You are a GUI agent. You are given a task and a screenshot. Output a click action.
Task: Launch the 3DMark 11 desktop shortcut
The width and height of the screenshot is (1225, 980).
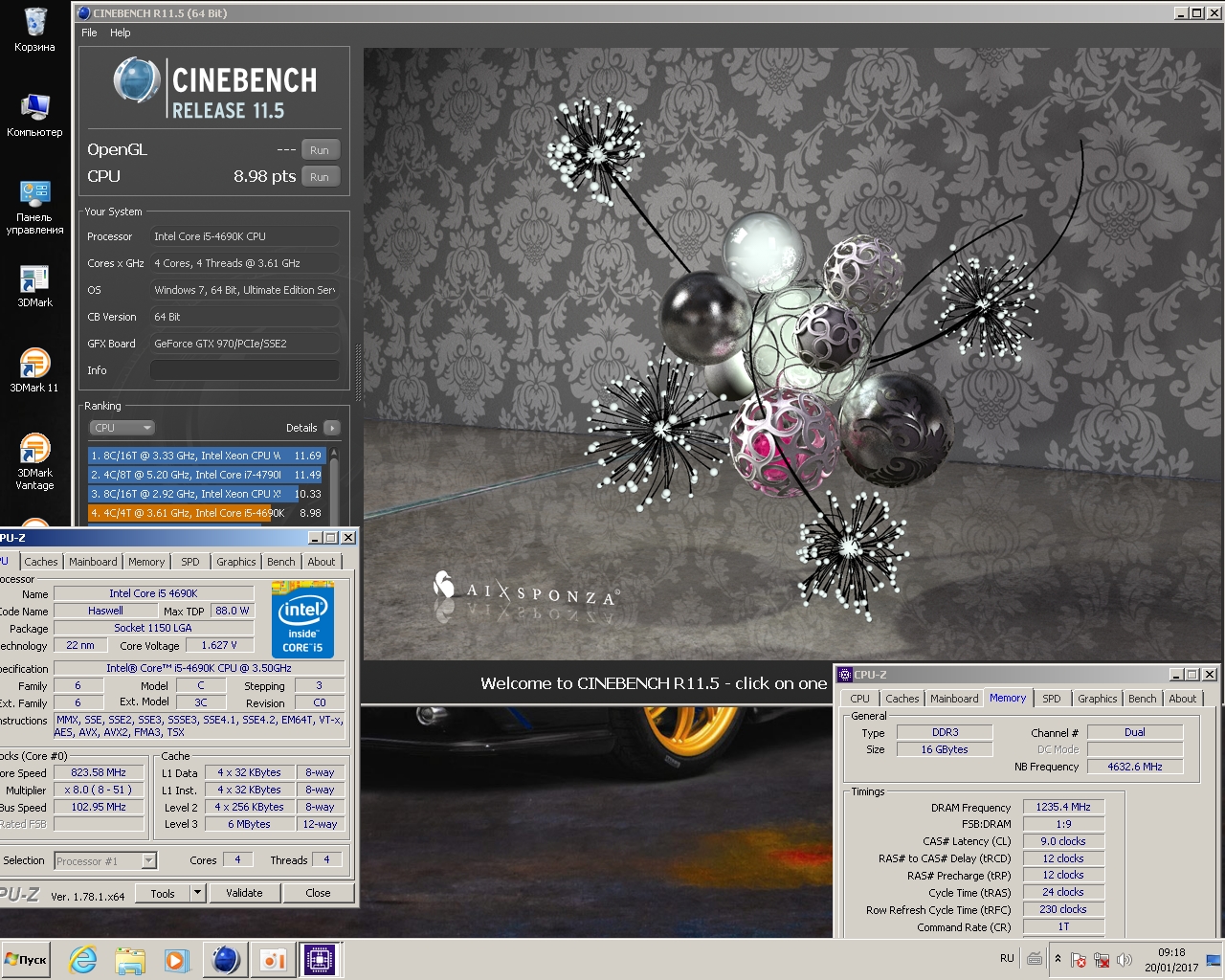[x=34, y=370]
